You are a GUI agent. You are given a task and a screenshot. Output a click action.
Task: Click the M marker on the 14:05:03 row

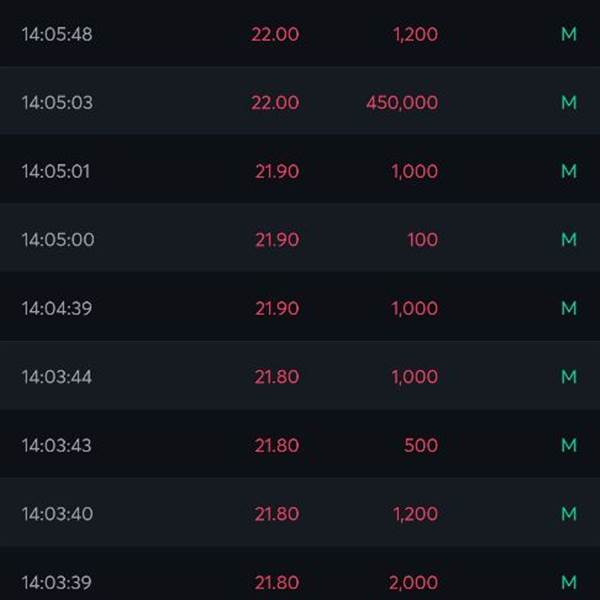(569, 103)
